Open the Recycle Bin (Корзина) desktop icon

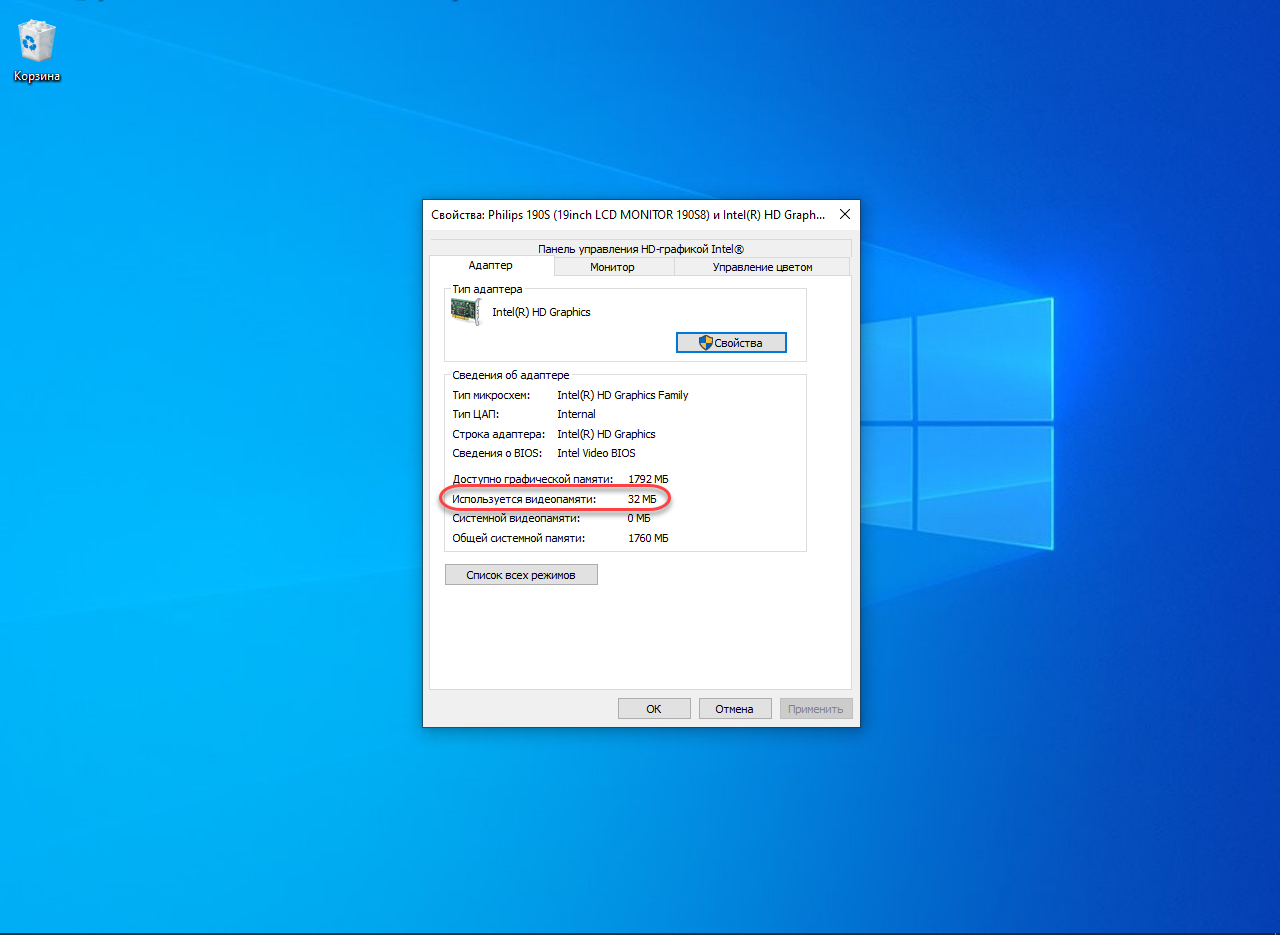click(37, 52)
